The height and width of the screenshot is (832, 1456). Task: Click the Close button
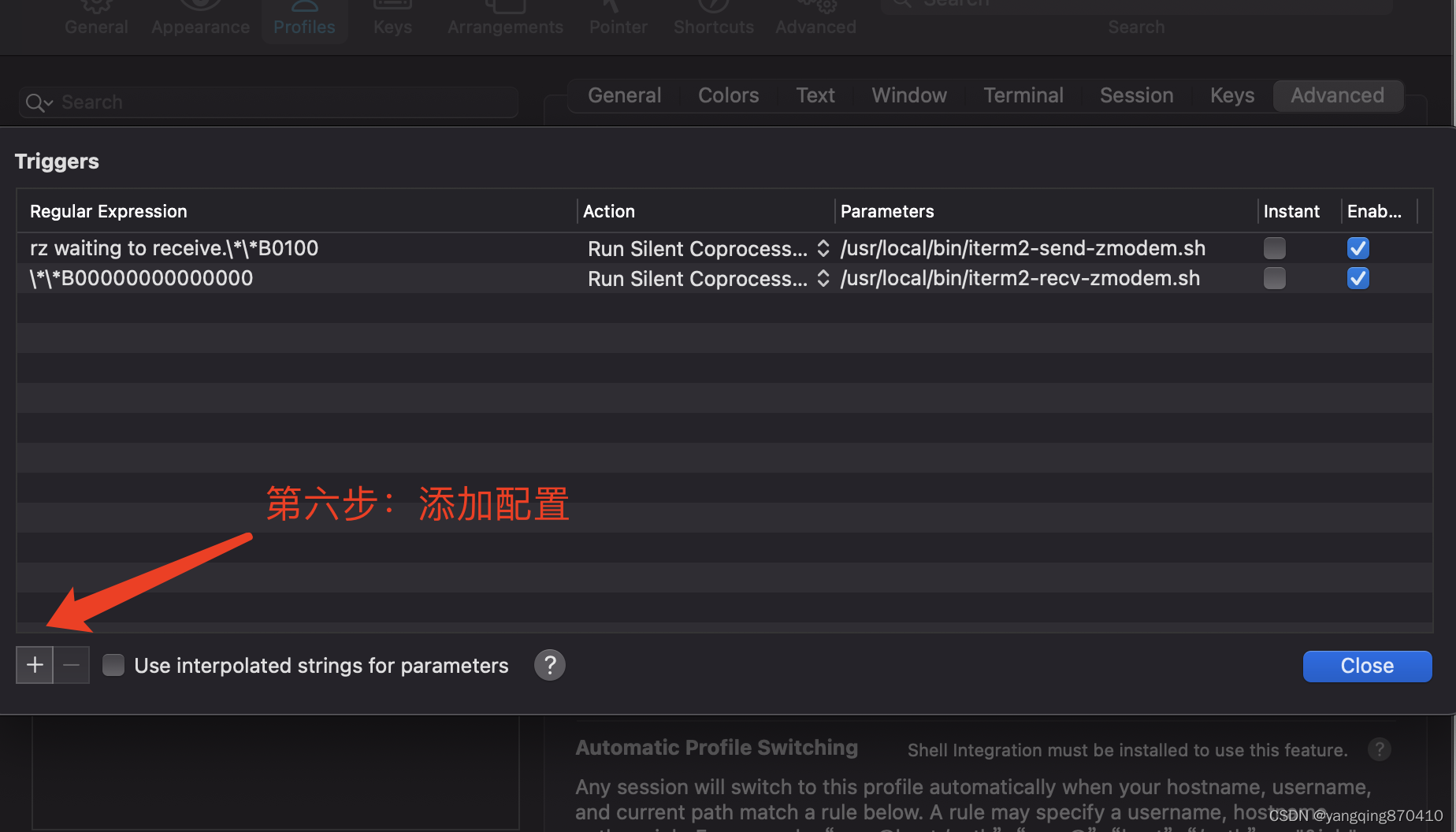(x=1366, y=666)
